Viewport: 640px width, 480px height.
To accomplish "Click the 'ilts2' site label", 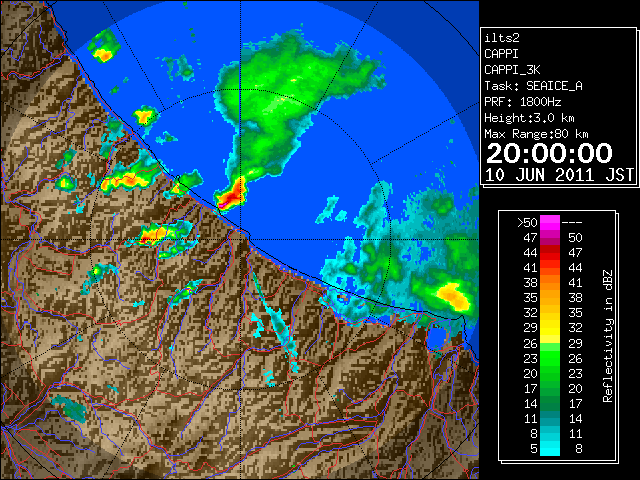I will 502,38.
